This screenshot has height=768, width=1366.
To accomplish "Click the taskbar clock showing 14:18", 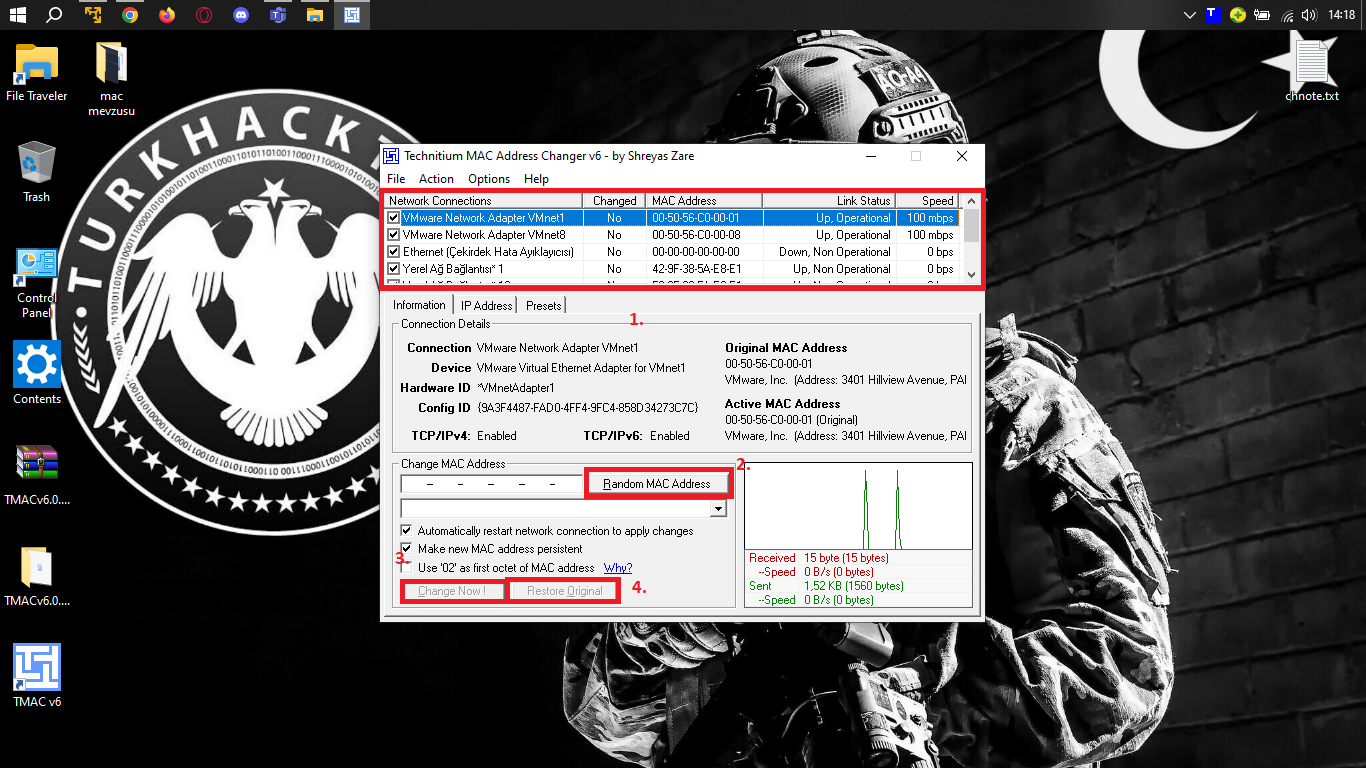I will point(1342,15).
